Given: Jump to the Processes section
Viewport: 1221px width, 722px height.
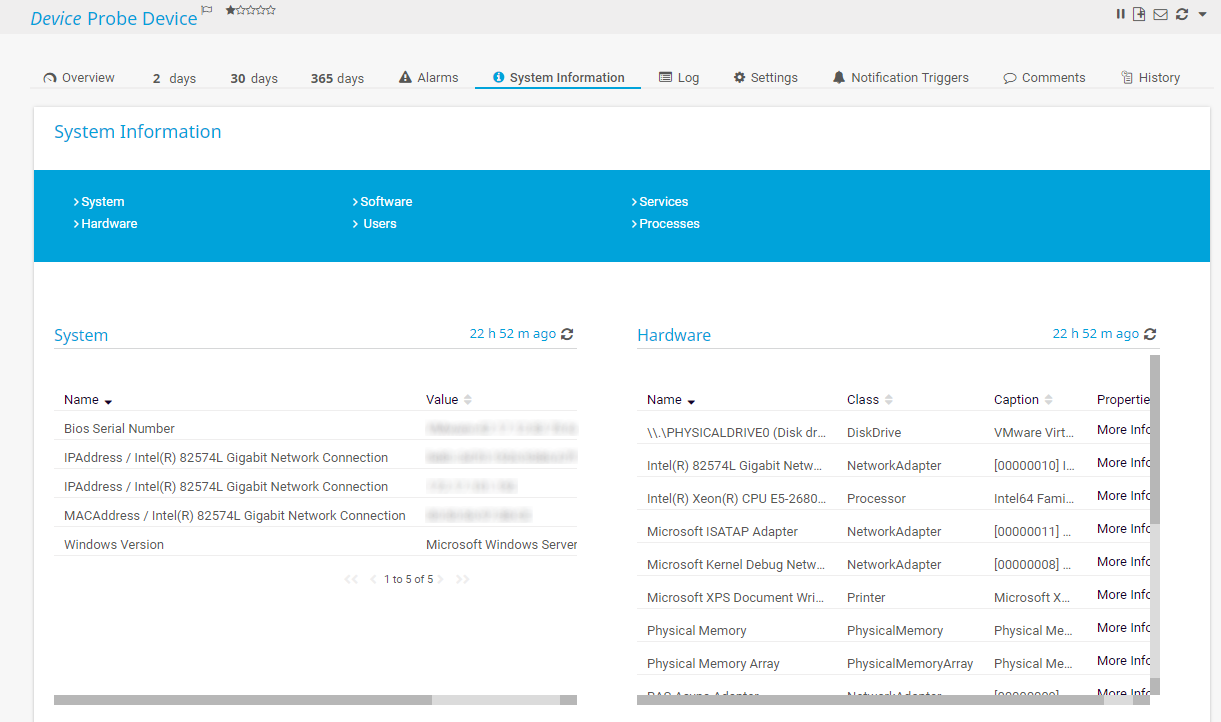Looking at the screenshot, I should click(668, 224).
